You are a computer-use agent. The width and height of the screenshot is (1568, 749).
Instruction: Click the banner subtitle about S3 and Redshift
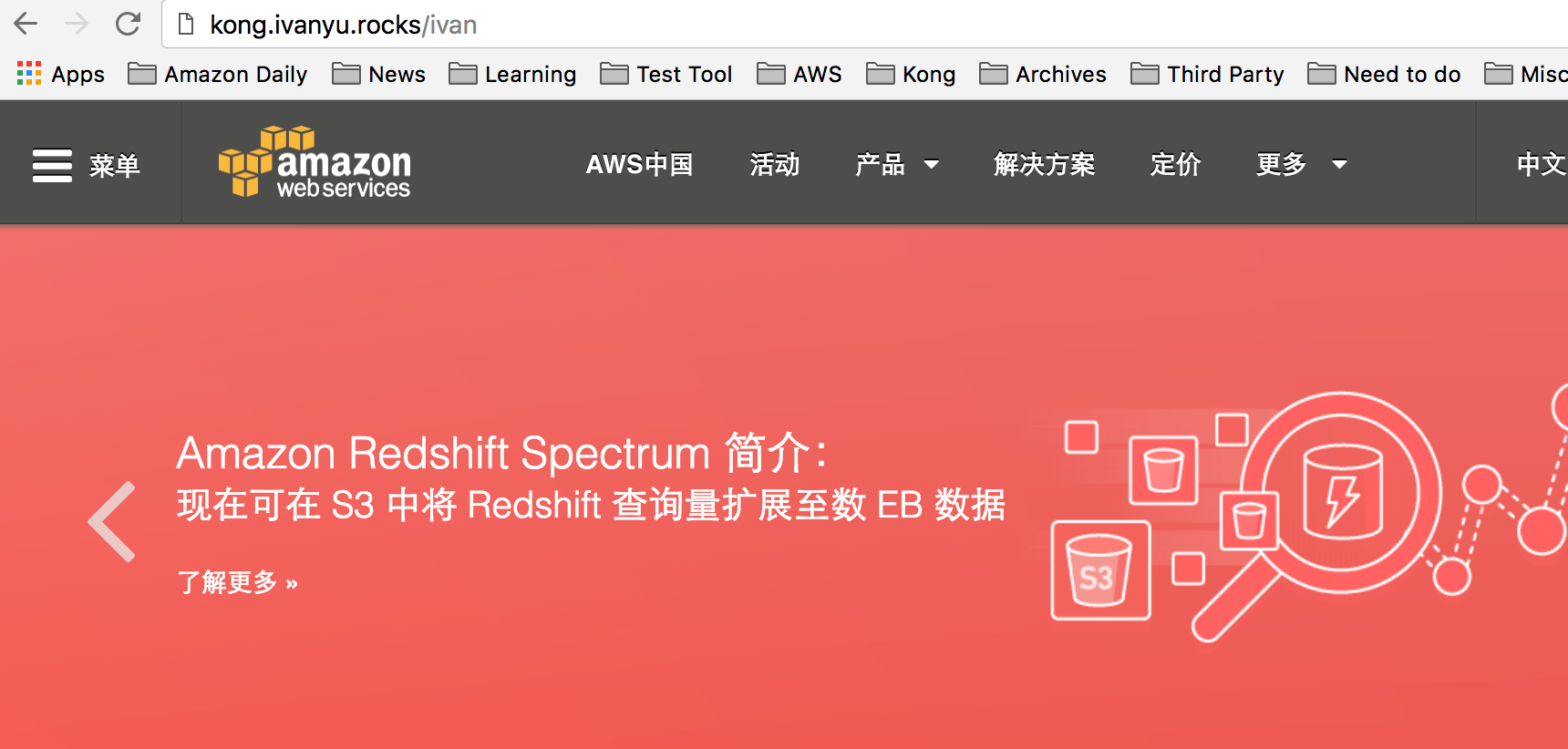pyautogui.click(x=591, y=505)
